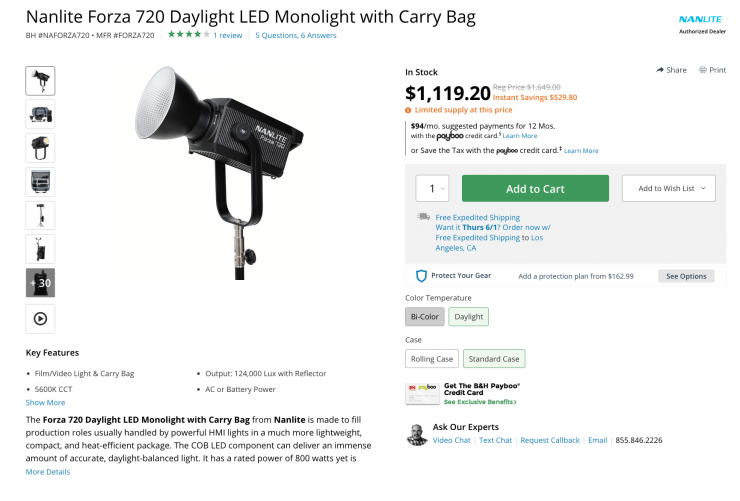Viewport: 740px width, 501px height.
Task: Choose the Rolling Case option
Action: 431,358
